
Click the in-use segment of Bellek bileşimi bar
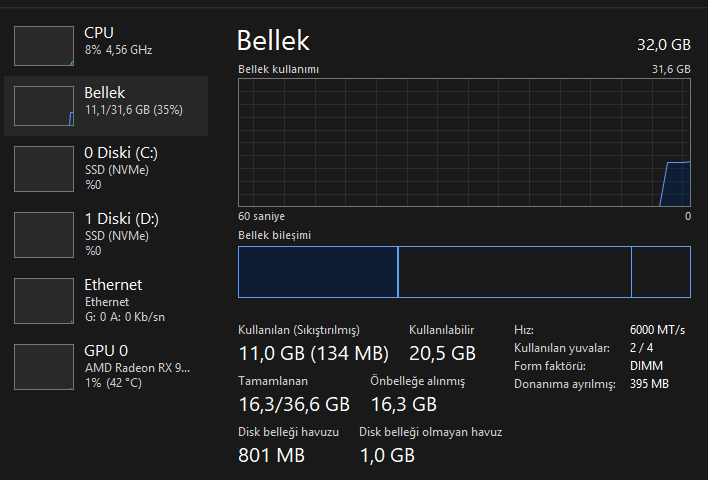tap(318, 272)
